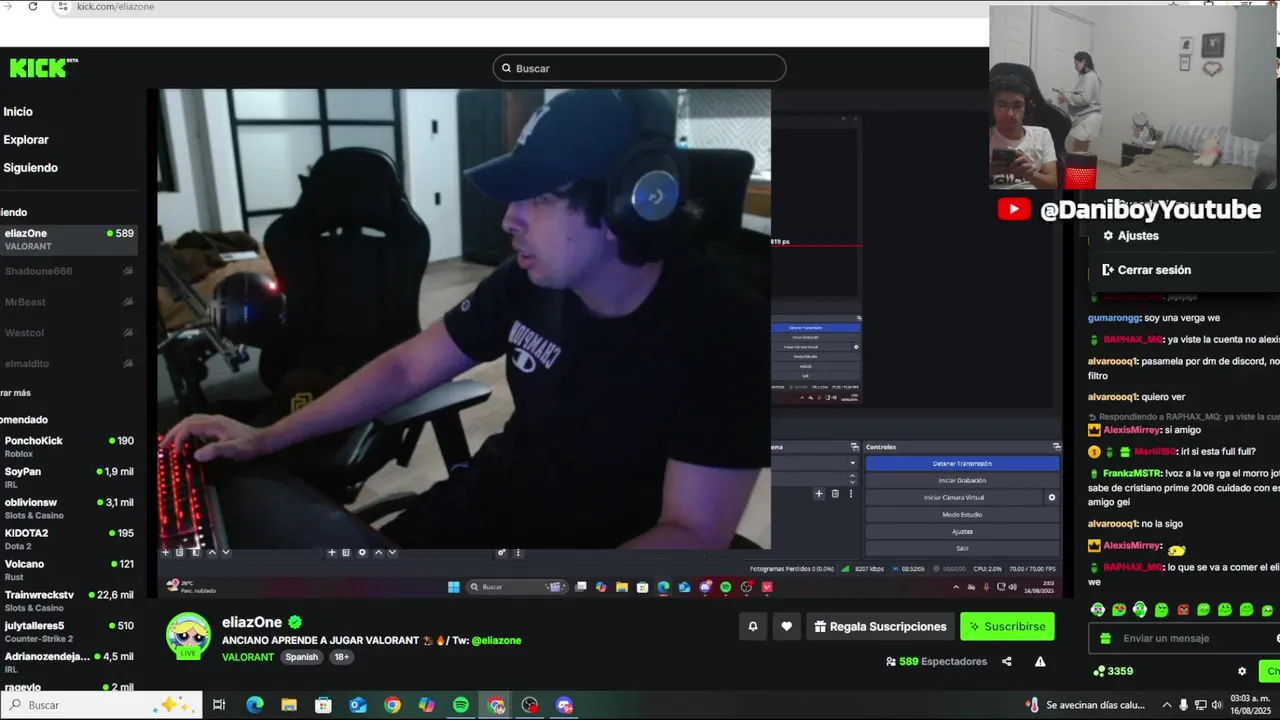Open recommended channel PonchoKick
This screenshot has height=720, width=1280.
coord(68,446)
